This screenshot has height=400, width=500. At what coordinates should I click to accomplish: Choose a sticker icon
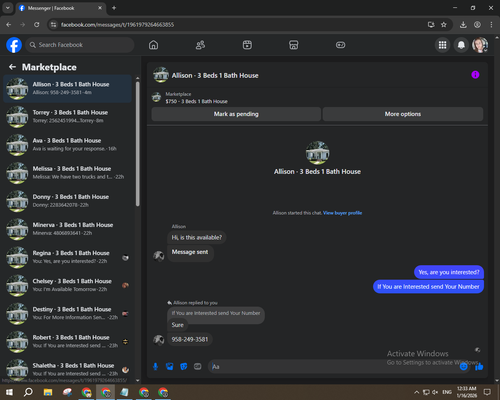(184, 367)
